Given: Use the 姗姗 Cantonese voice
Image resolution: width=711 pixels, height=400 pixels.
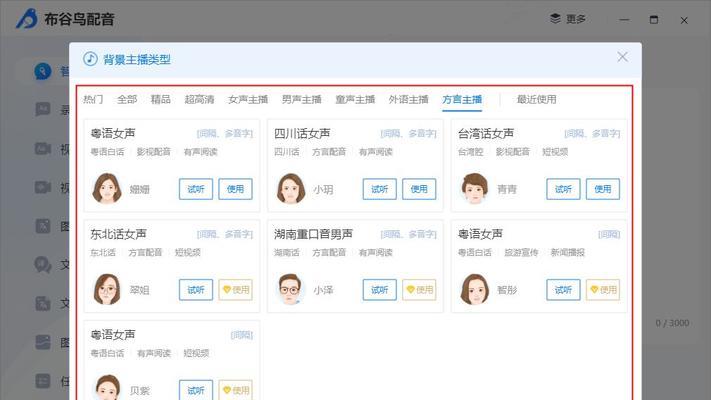Looking at the screenshot, I should click(x=235, y=189).
